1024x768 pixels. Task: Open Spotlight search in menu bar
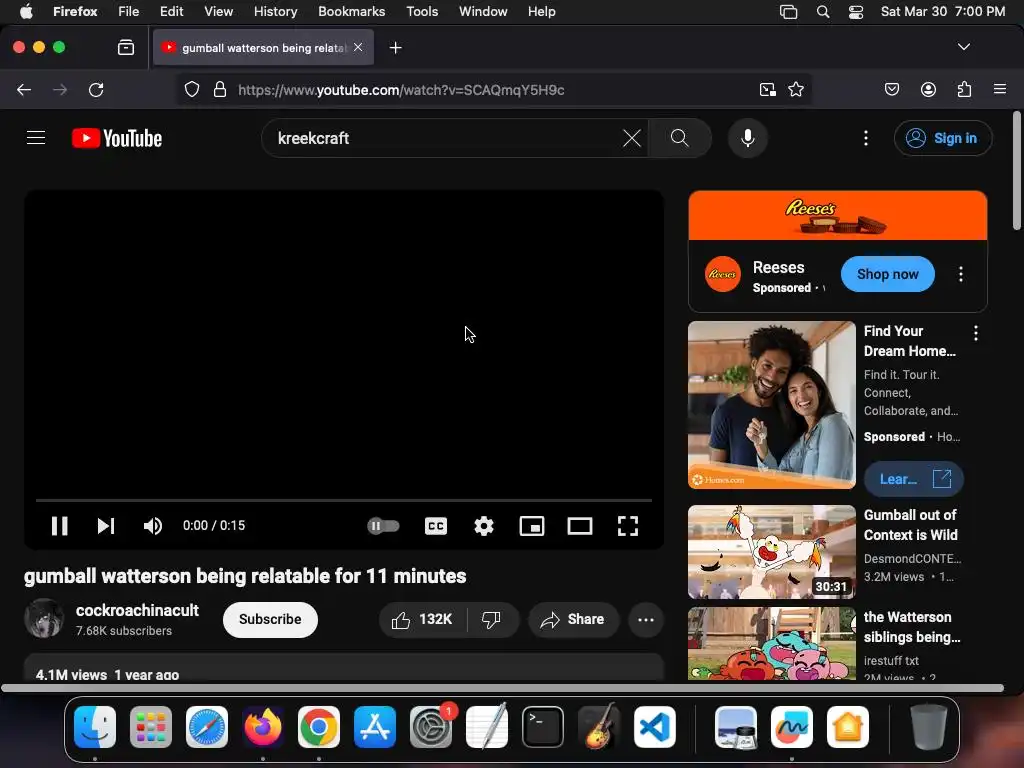(823, 12)
